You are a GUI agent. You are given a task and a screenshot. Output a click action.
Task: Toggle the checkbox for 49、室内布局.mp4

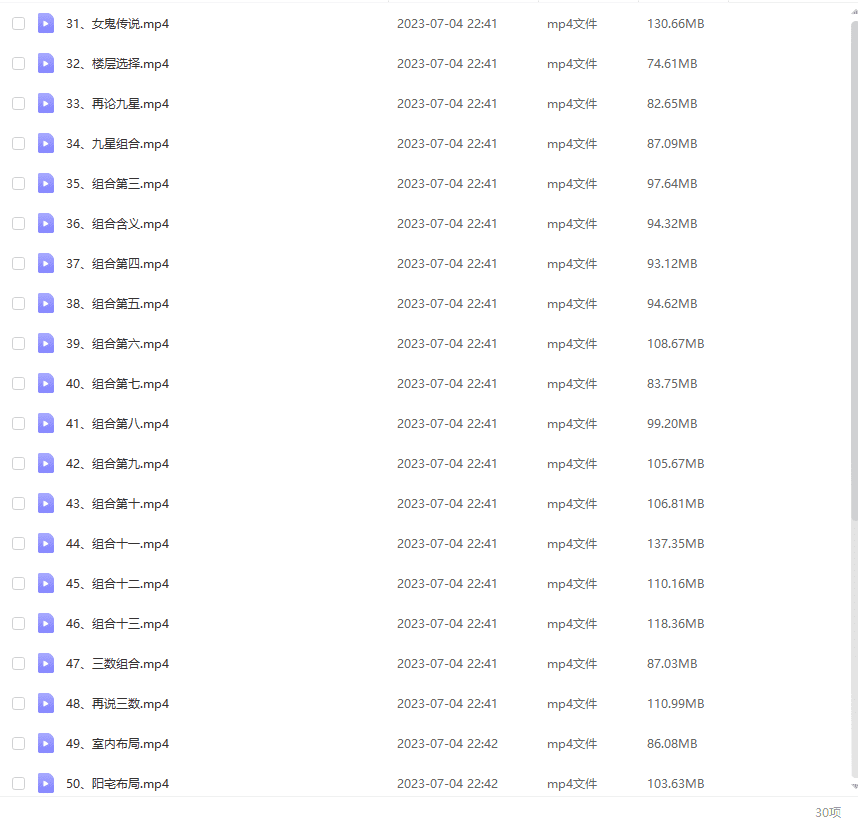18,743
